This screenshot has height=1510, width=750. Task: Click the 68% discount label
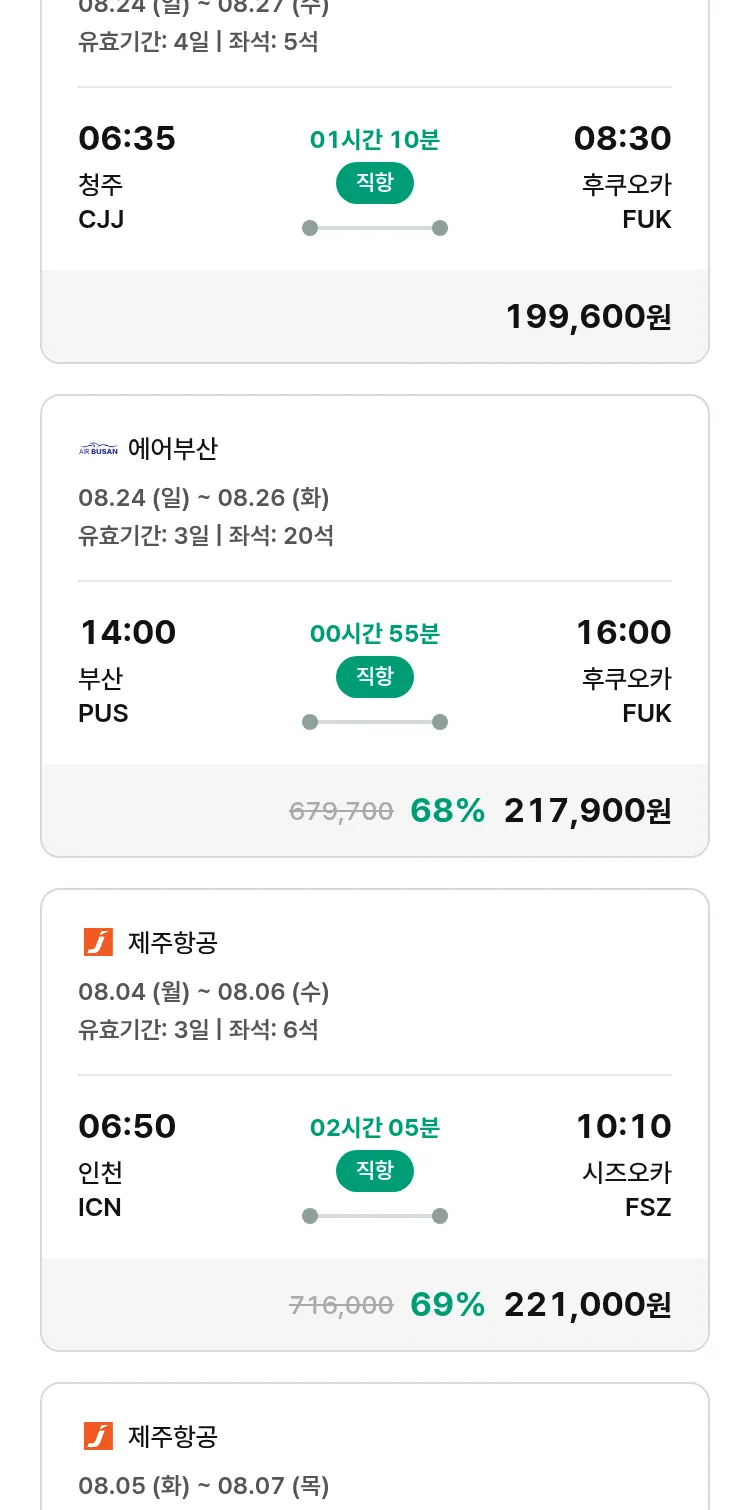point(447,810)
